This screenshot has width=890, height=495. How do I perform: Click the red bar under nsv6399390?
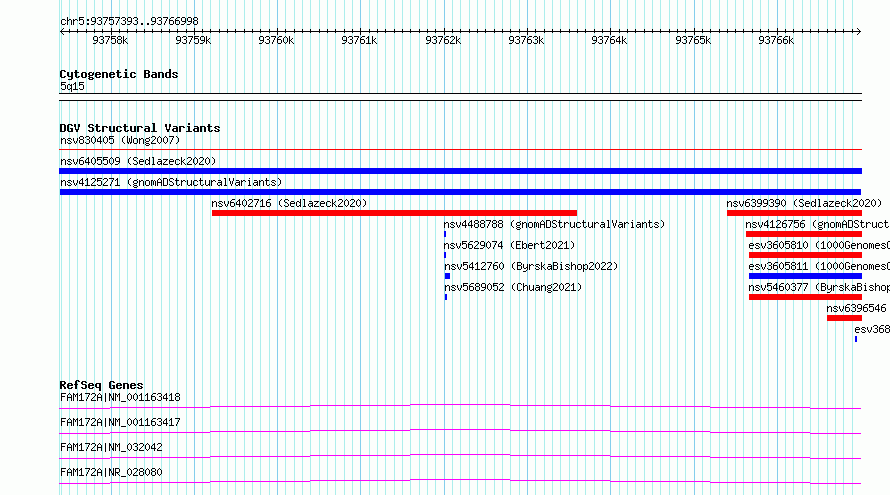[x=795, y=213]
